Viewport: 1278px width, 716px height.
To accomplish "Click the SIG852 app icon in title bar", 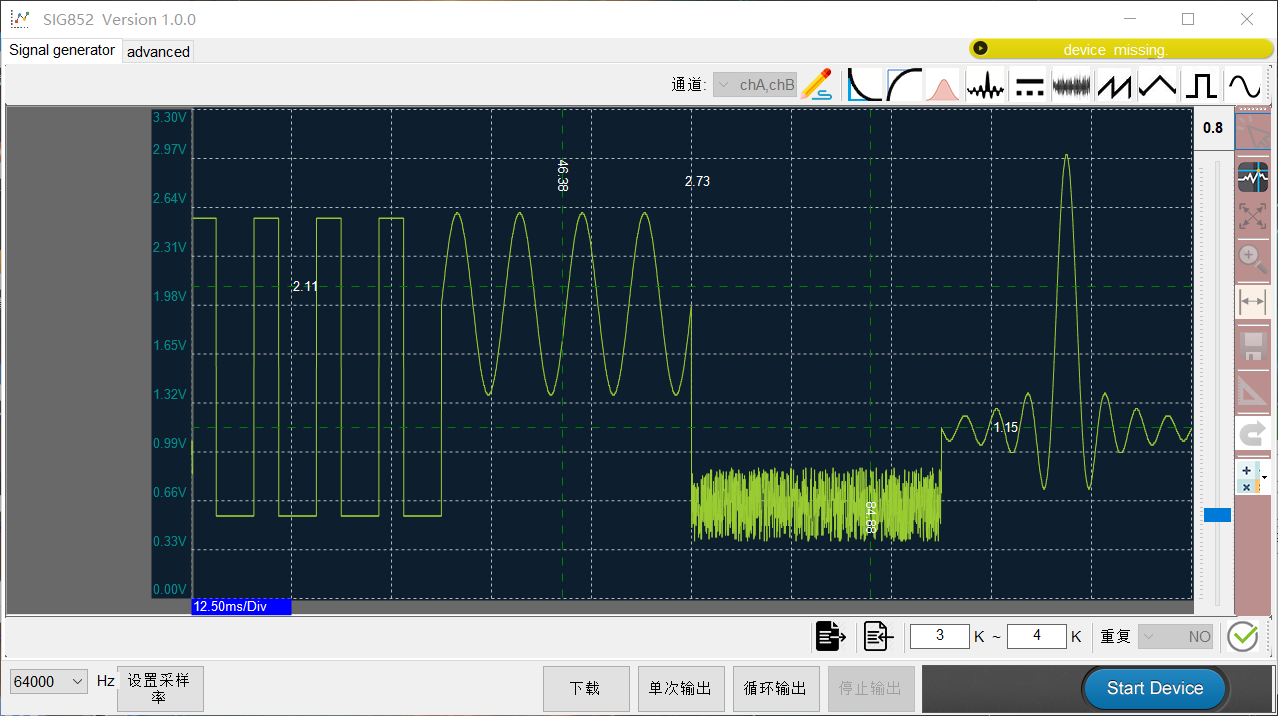I will [x=20, y=19].
